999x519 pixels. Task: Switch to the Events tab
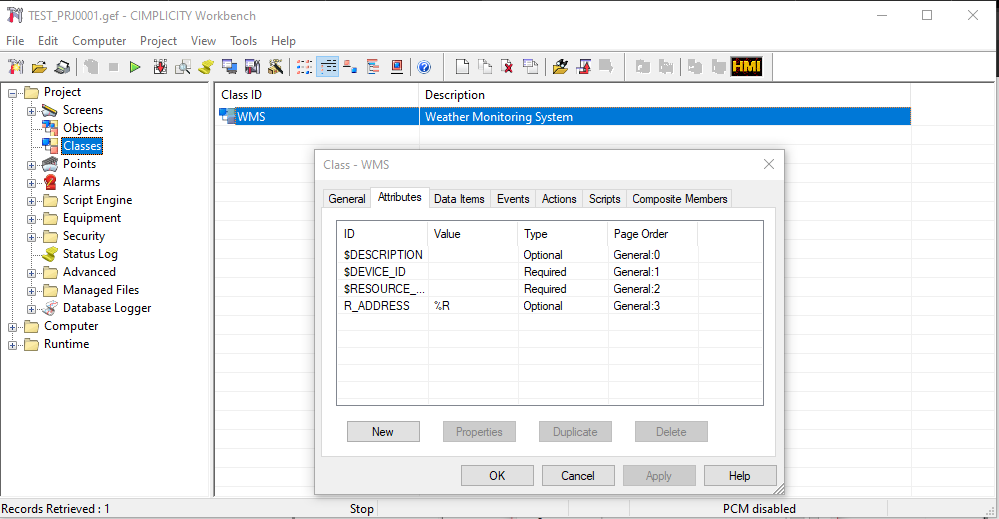point(513,199)
